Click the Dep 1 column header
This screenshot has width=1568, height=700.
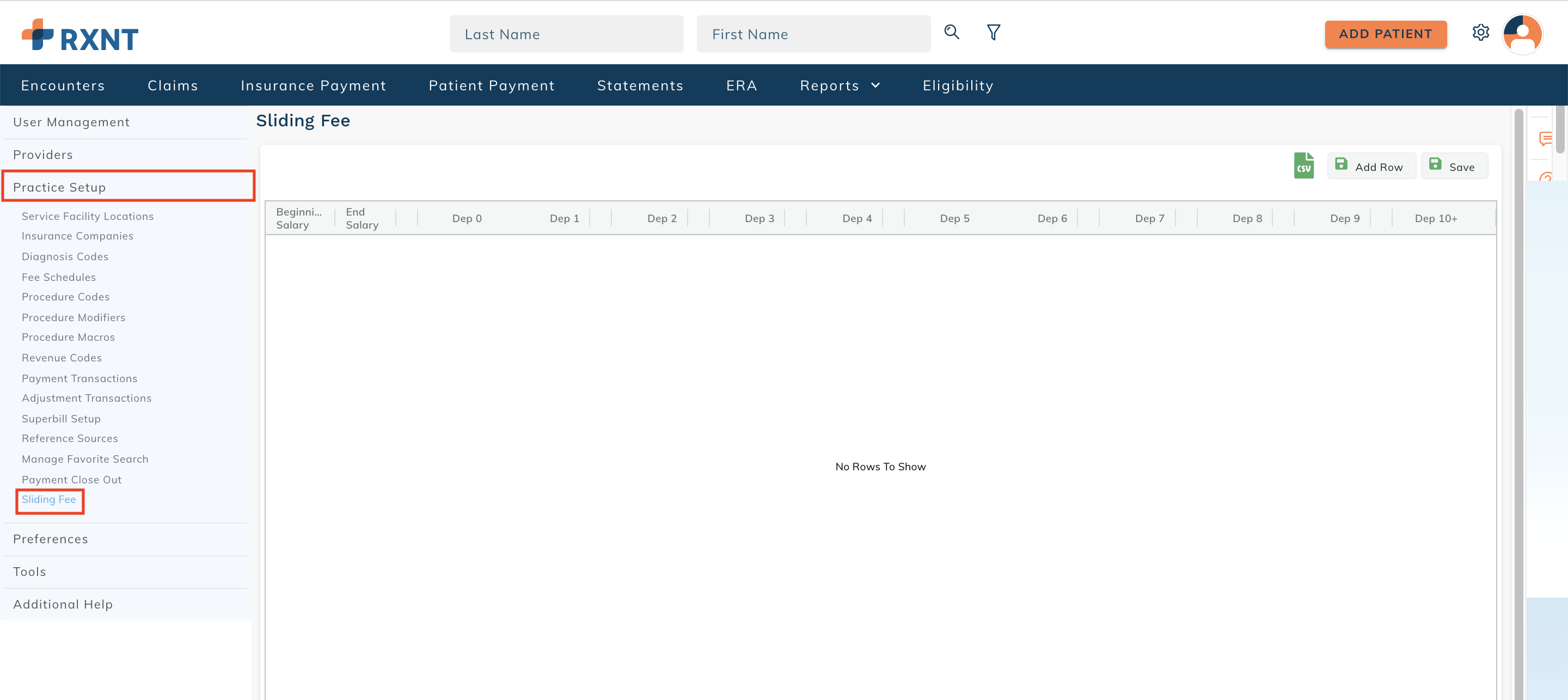point(564,218)
